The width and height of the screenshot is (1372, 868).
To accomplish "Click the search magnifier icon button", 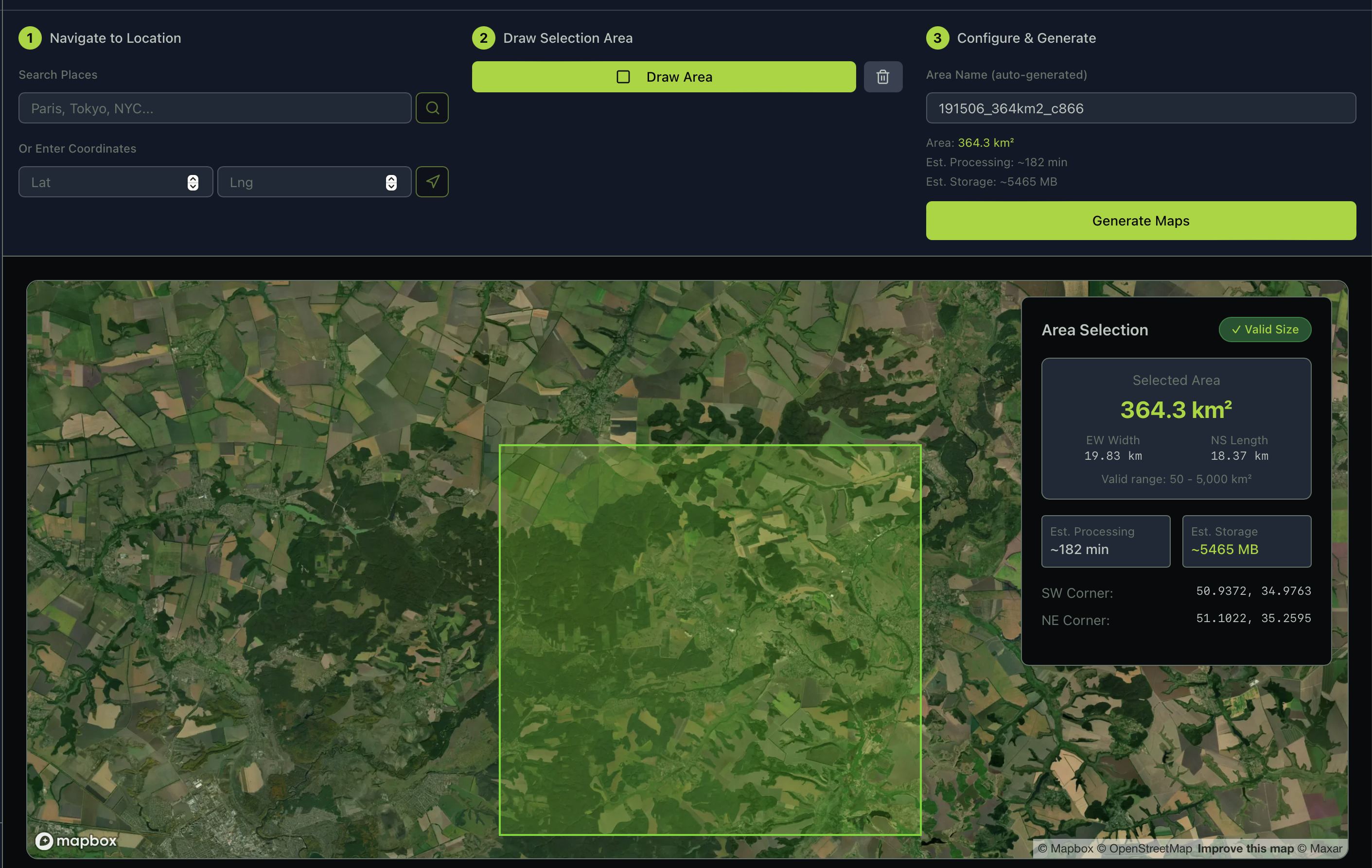I will pos(432,107).
